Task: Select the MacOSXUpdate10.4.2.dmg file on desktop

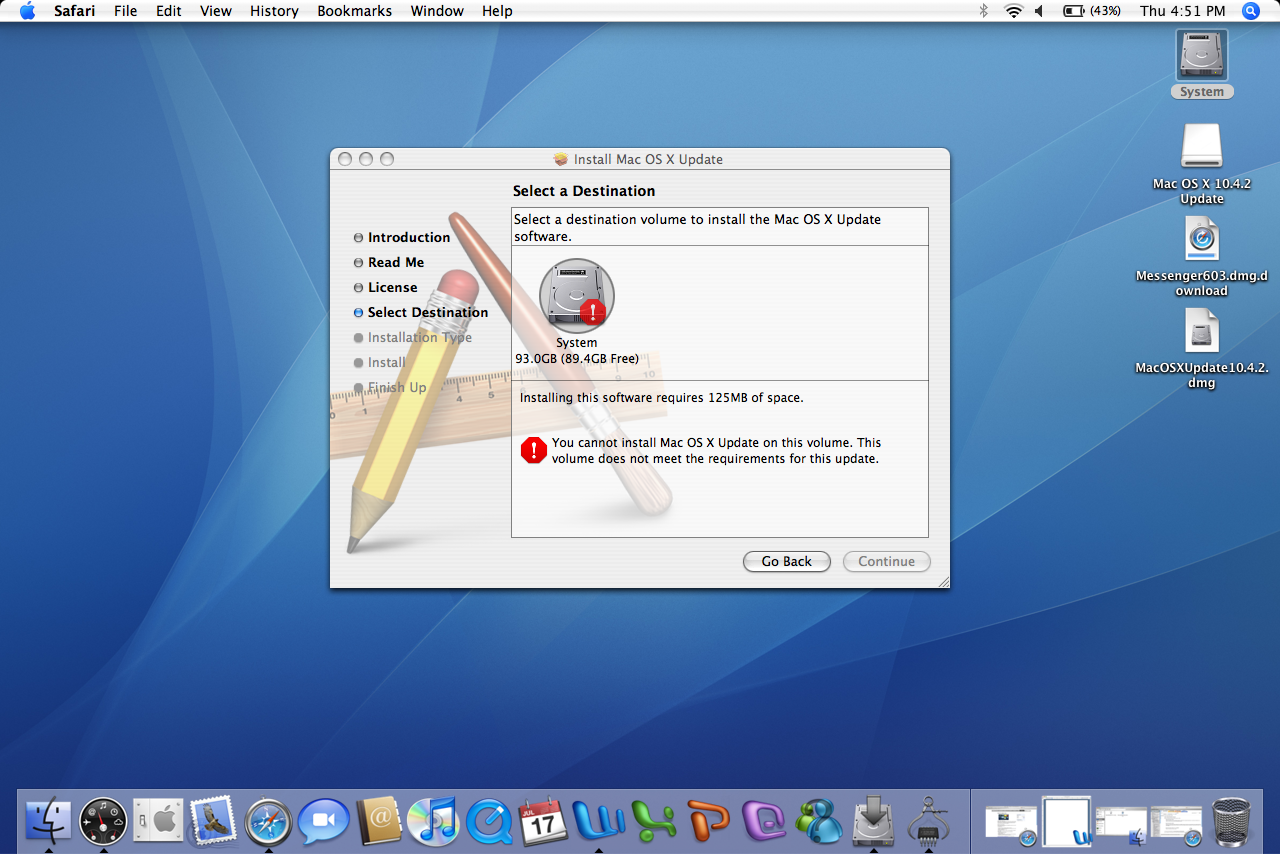Action: (x=1202, y=331)
